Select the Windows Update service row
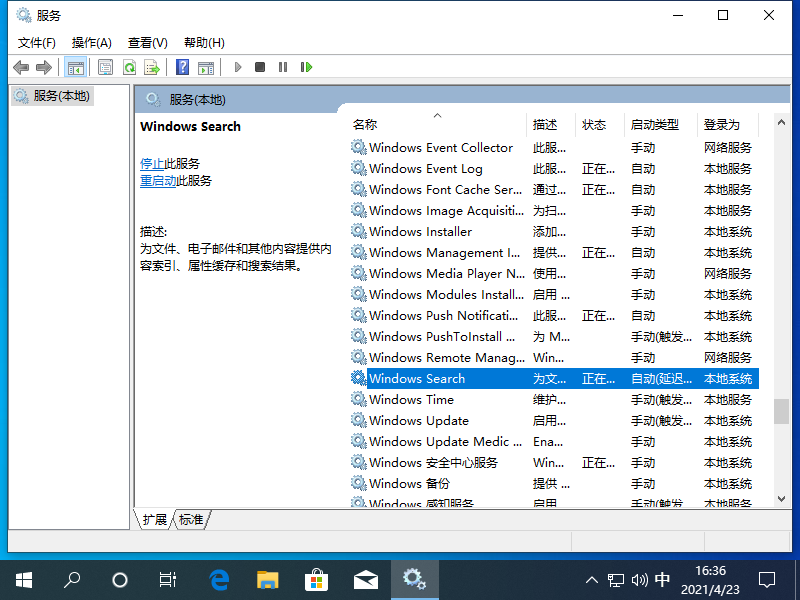 pyautogui.click(x=418, y=421)
